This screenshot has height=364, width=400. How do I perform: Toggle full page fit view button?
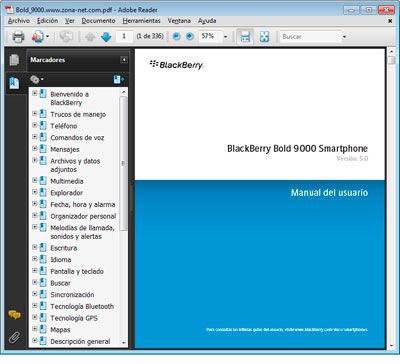click(x=264, y=37)
